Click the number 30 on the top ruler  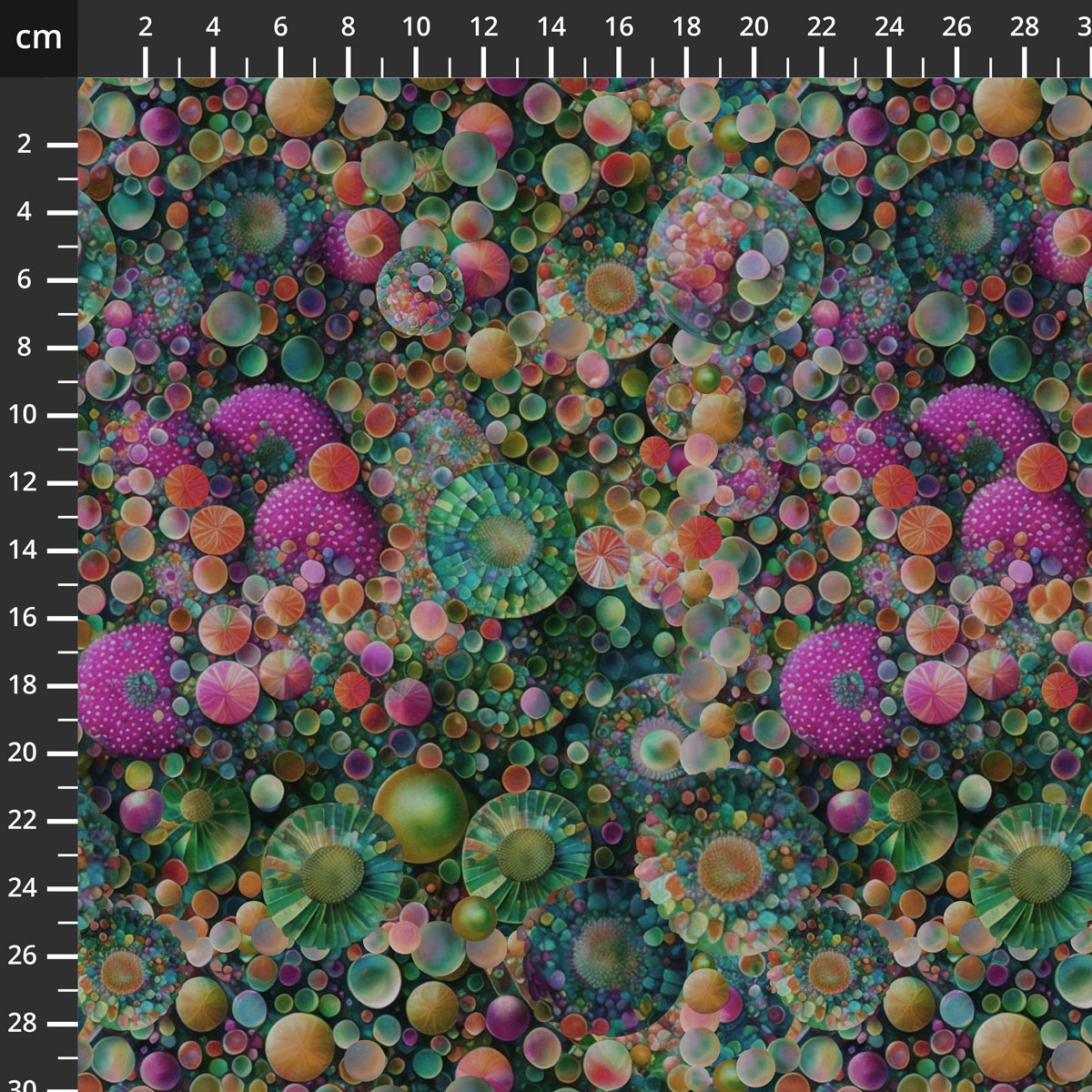1087,26
